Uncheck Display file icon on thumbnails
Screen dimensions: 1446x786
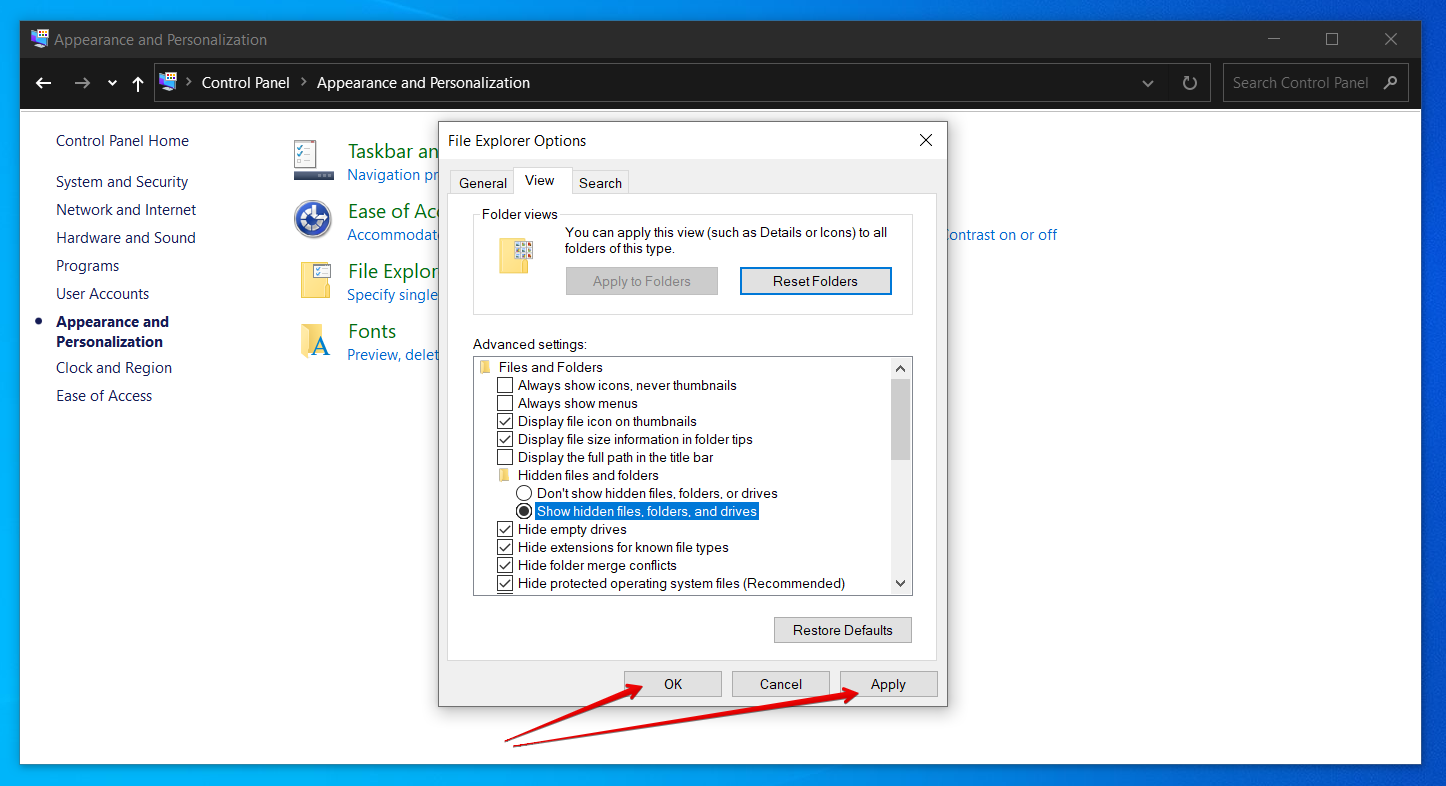click(505, 421)
